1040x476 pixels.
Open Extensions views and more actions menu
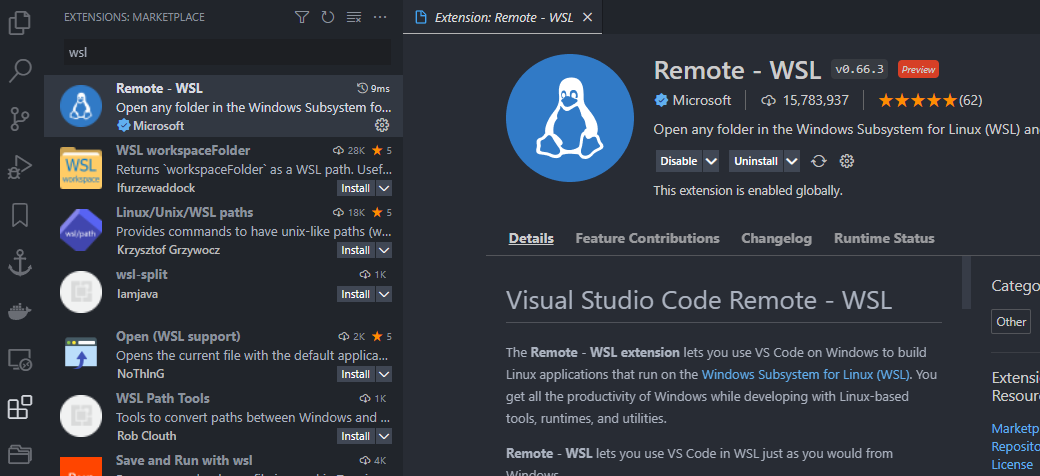[379, 17]
